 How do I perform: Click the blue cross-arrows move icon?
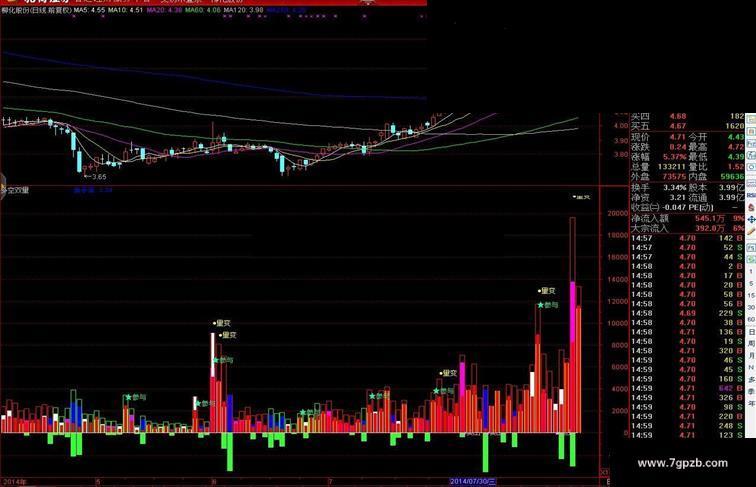tap(751, 219)
